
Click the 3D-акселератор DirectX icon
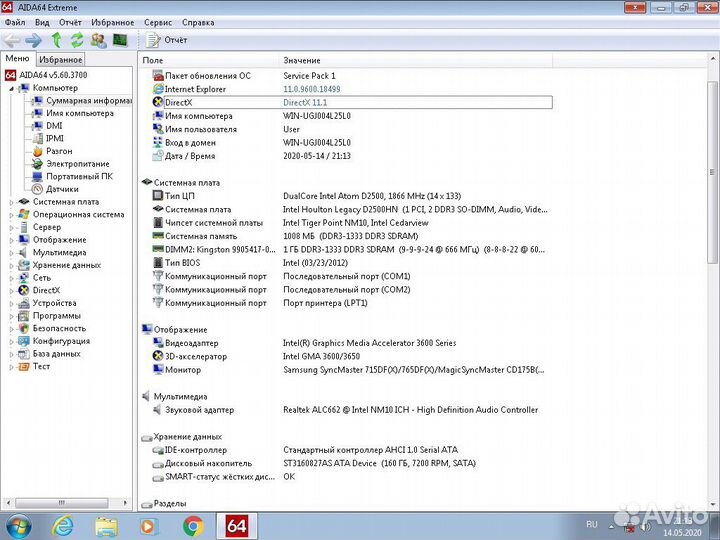click(x=158, y=356)
